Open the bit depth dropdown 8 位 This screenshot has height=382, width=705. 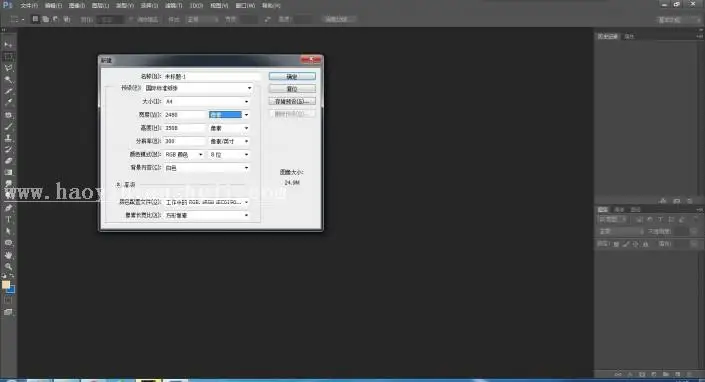[229, 154]
